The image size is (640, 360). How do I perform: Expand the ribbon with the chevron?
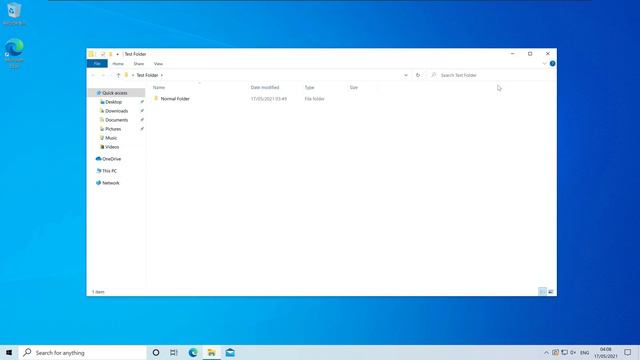(x=544, y=64)
